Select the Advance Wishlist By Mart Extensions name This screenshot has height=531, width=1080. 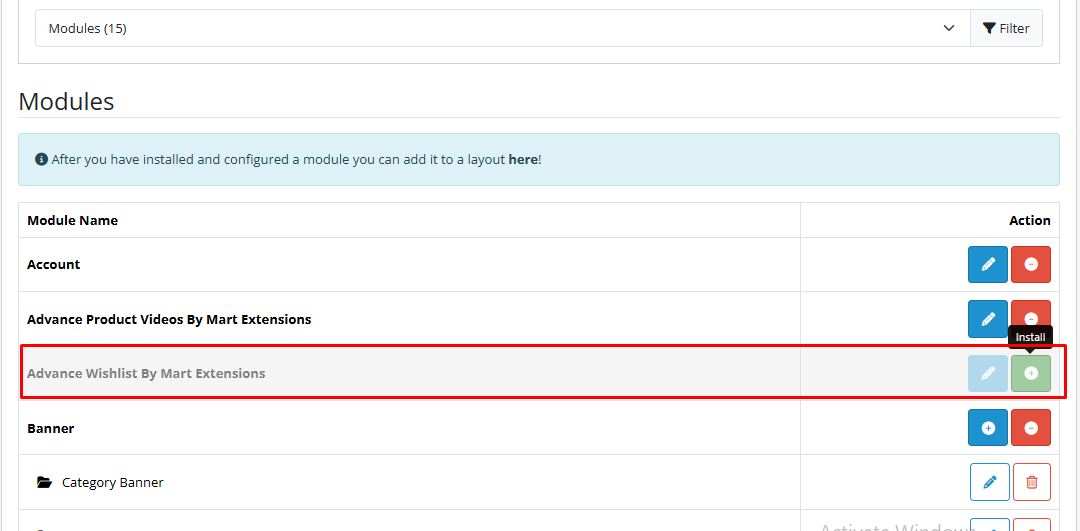click(x=146, y=373)
